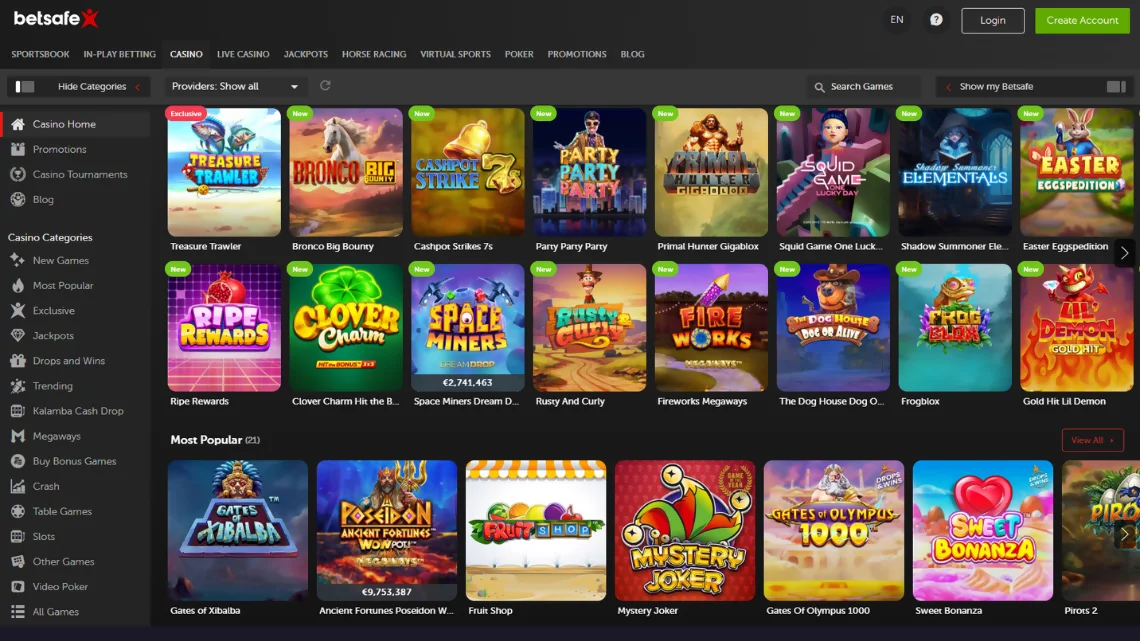This screenshot has width=1140, height=641.
Task: Open the Promotions top menu item
Action: (x=577, y=55)
